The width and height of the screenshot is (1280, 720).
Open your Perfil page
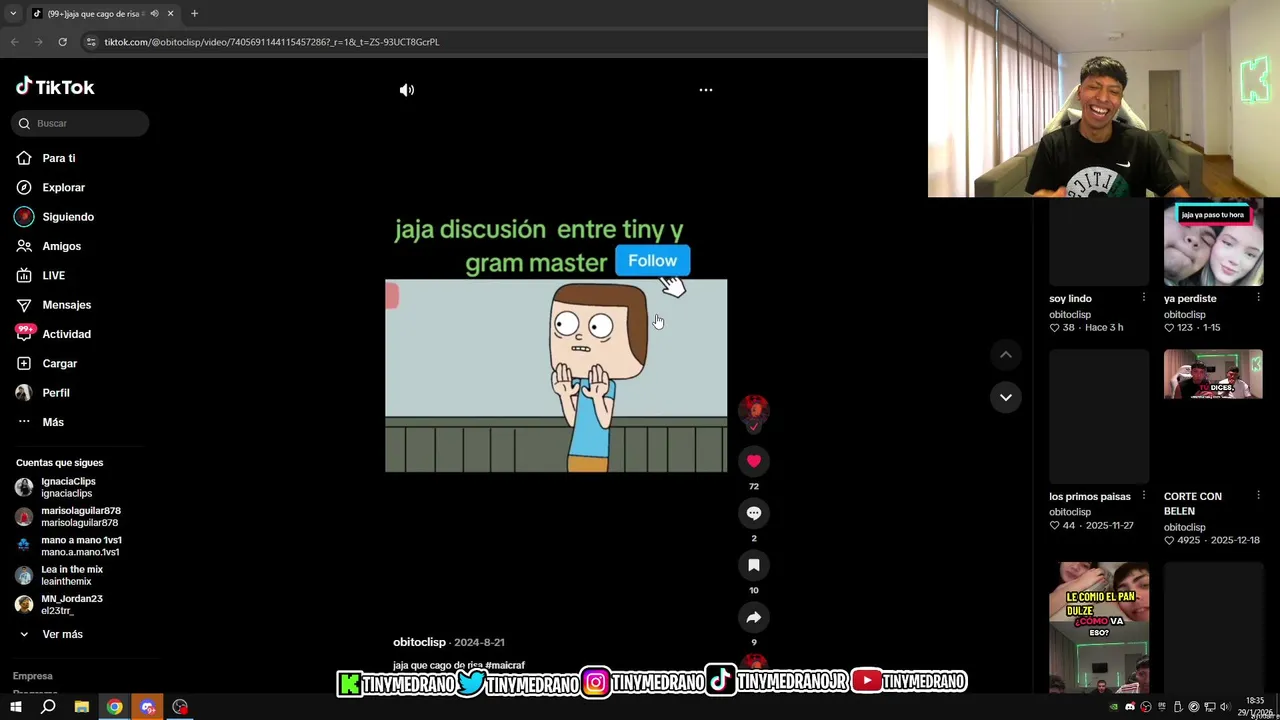[x=43, y=393]
